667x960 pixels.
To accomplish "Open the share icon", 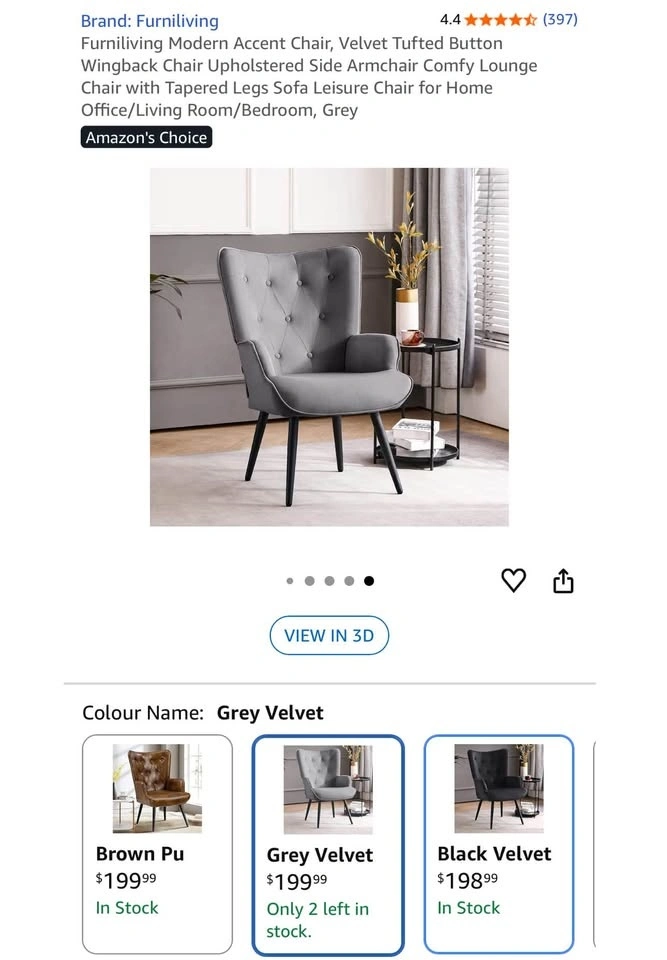I will (x=563, y=580).
